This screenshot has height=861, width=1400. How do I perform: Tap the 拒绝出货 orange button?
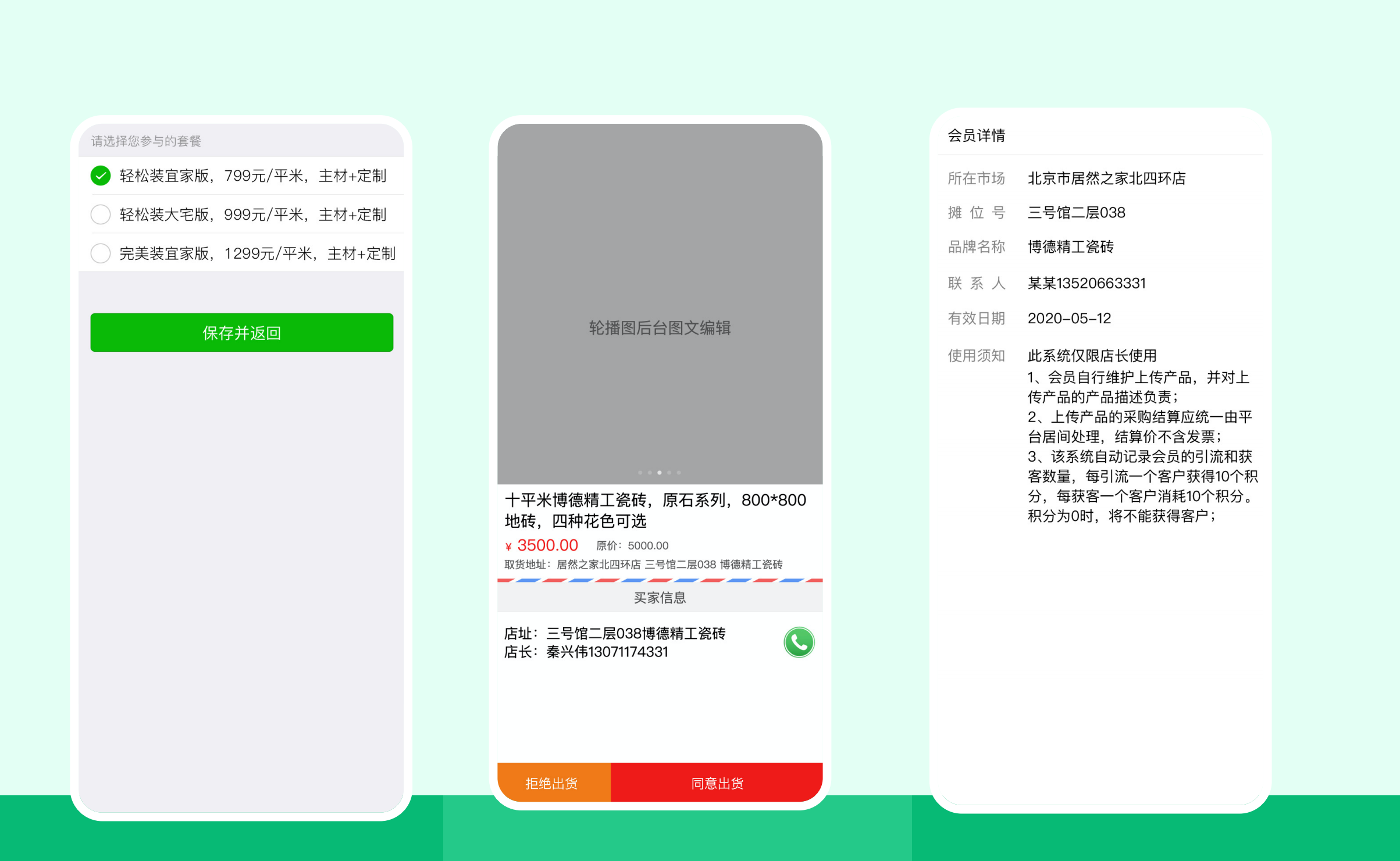[x=553, y=783]
